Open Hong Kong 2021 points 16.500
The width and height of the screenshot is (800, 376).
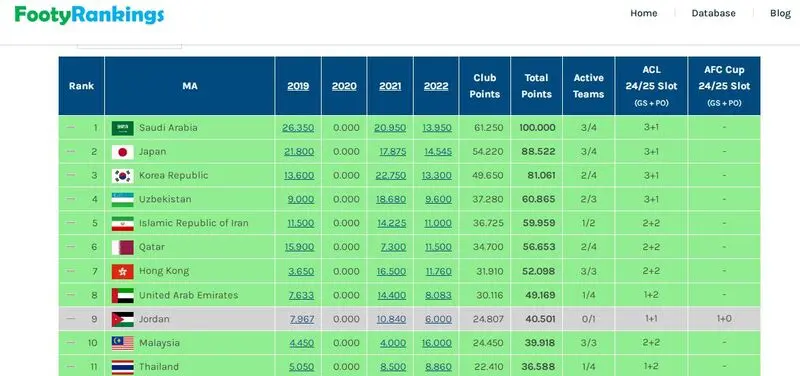[x=391, y=271]
